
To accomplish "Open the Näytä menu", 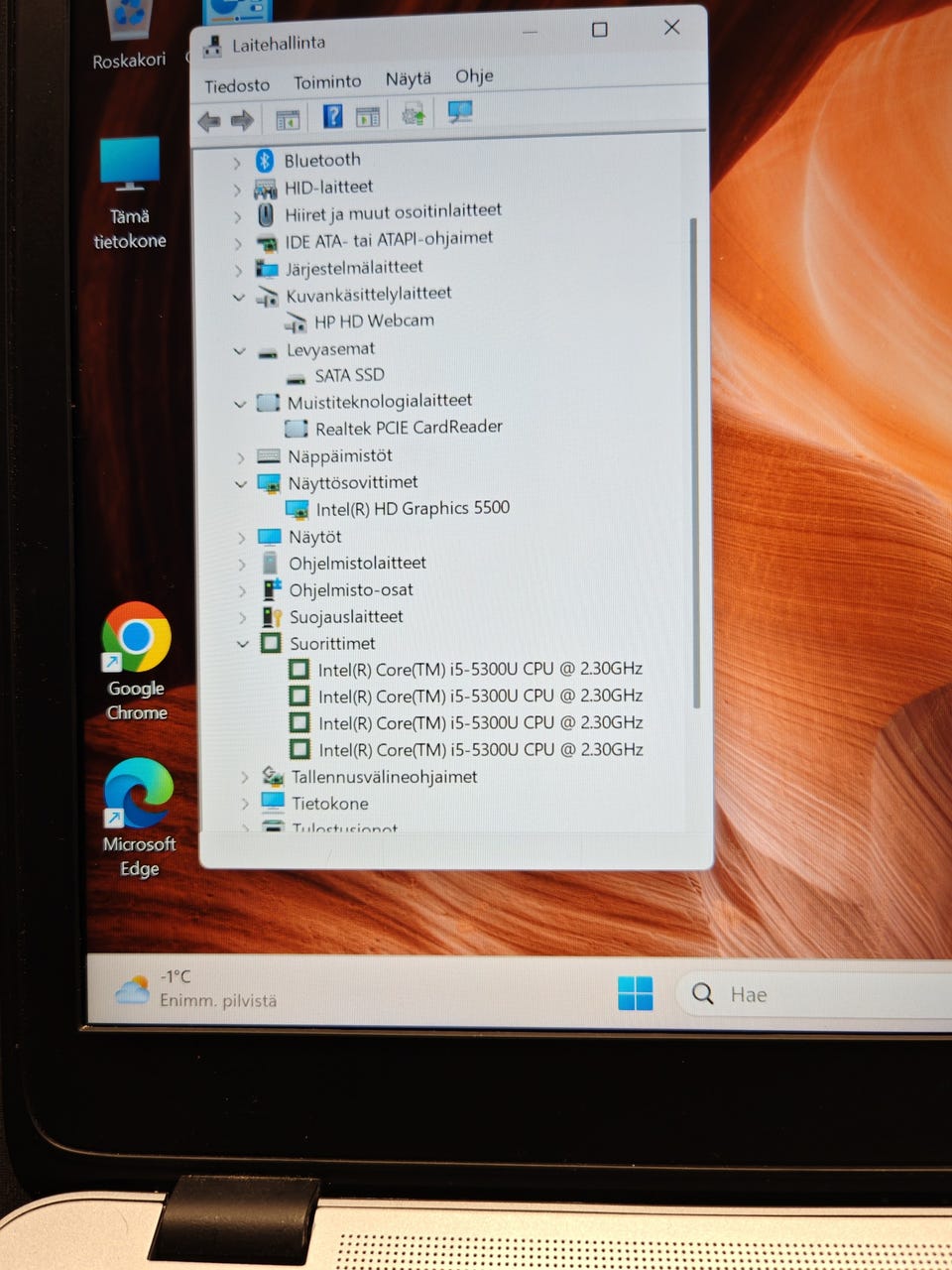I will [x=409, y=79].
